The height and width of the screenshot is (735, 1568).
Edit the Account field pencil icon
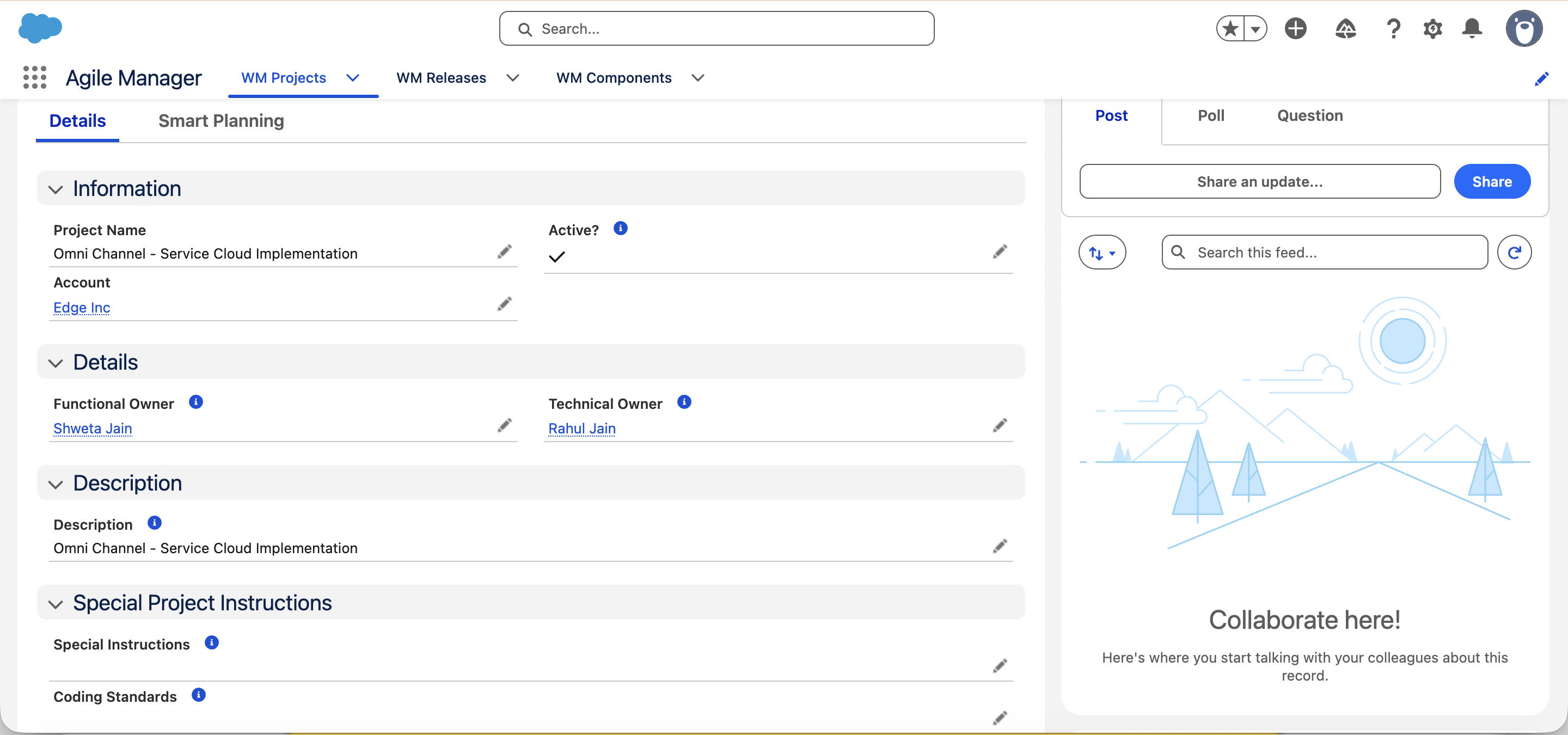pyautogui.click(x=505, y=304)
